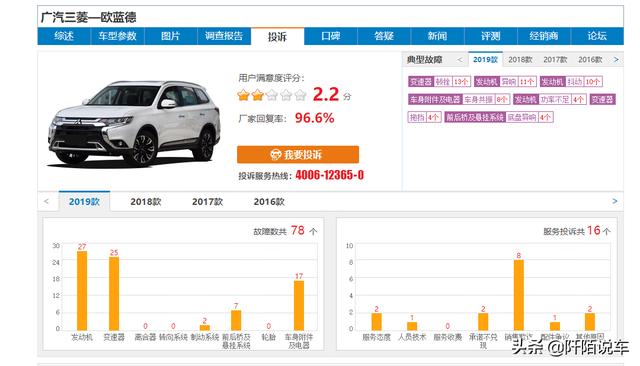Click the left arrow beside 典型故障

(460, 60)
